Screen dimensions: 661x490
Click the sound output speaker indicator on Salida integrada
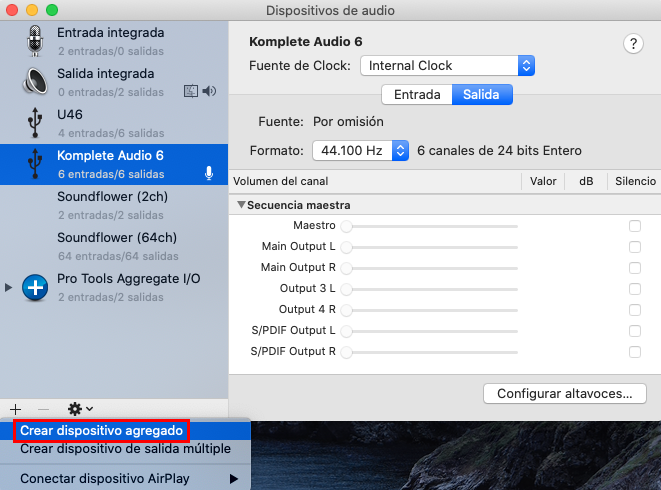(x=209, y=91)
